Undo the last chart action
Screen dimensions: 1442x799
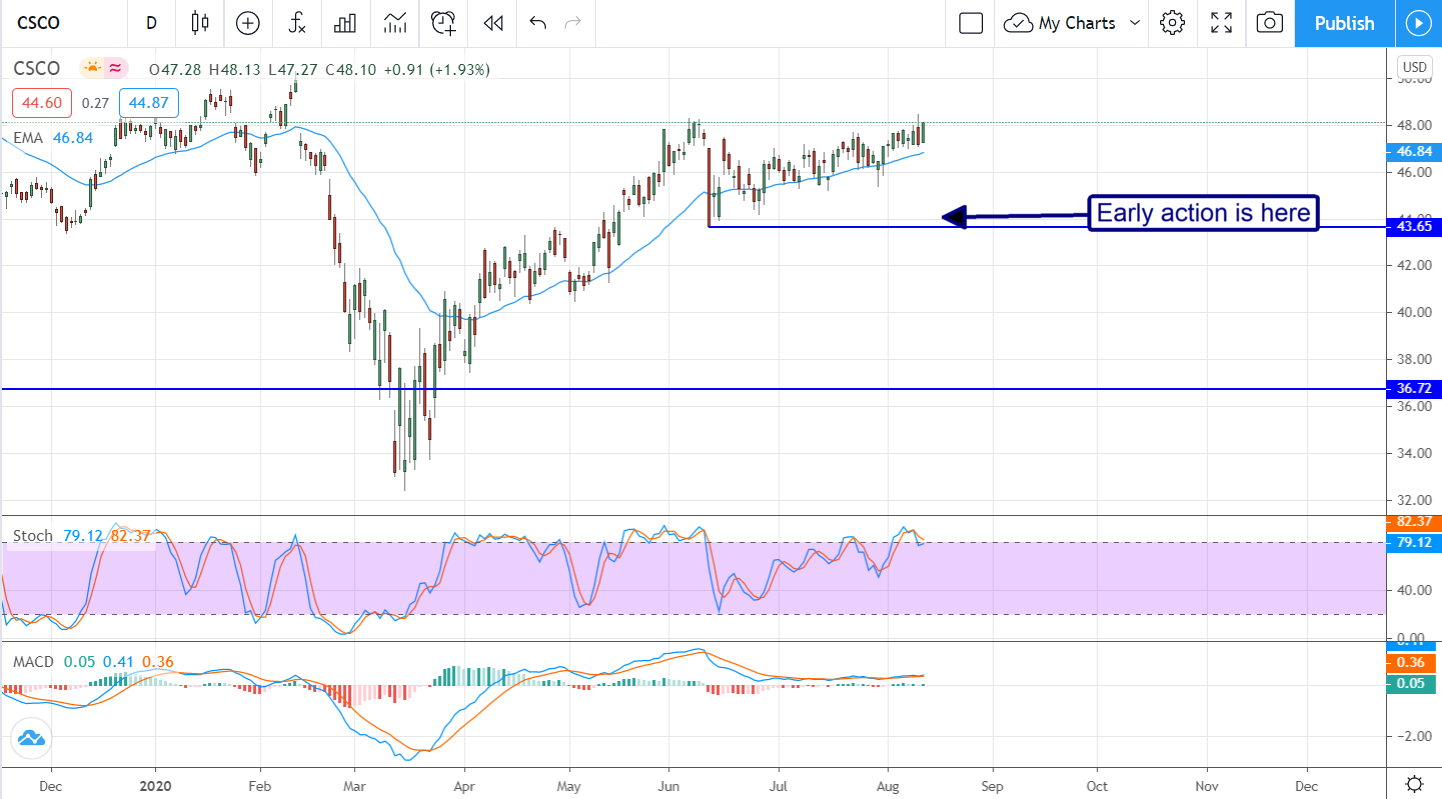tap(538, 23)
